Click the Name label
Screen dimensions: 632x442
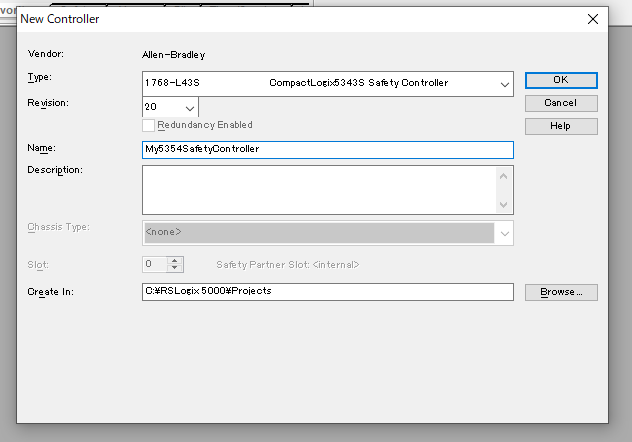click(x=42, y=148)
